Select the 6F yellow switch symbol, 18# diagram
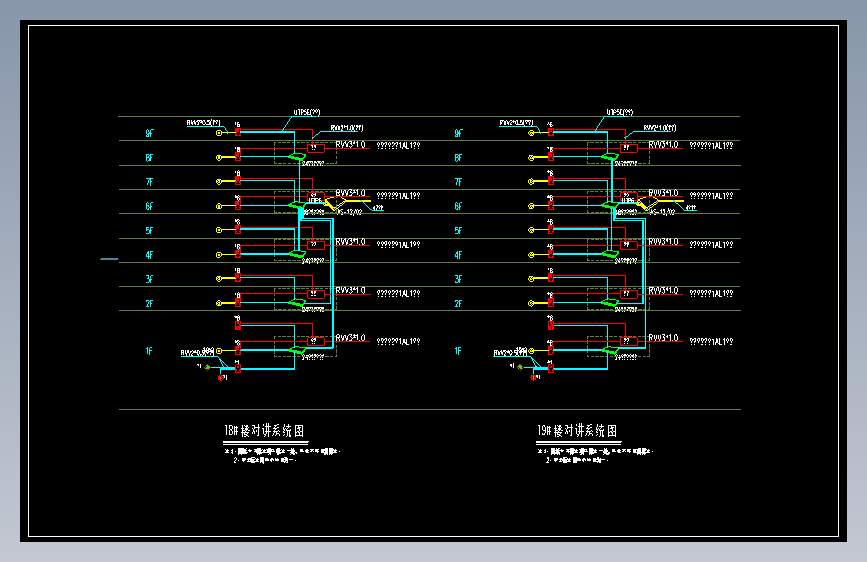 pyautogui.click(x=334, y=204)
